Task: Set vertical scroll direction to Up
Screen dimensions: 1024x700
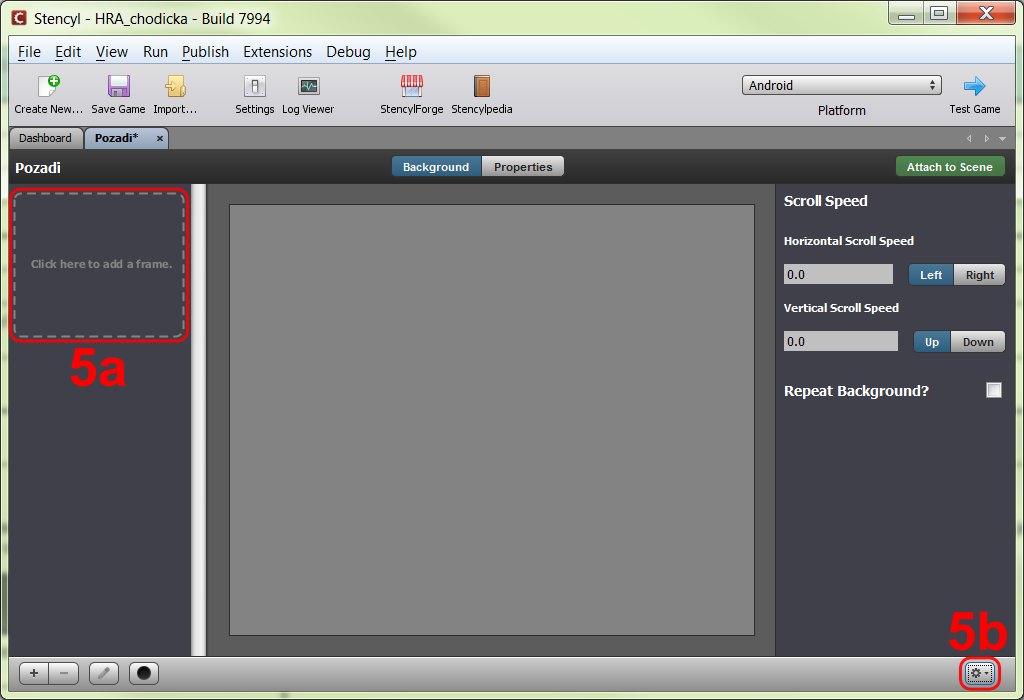Action: pyautogui.click(x=932, y=342)
